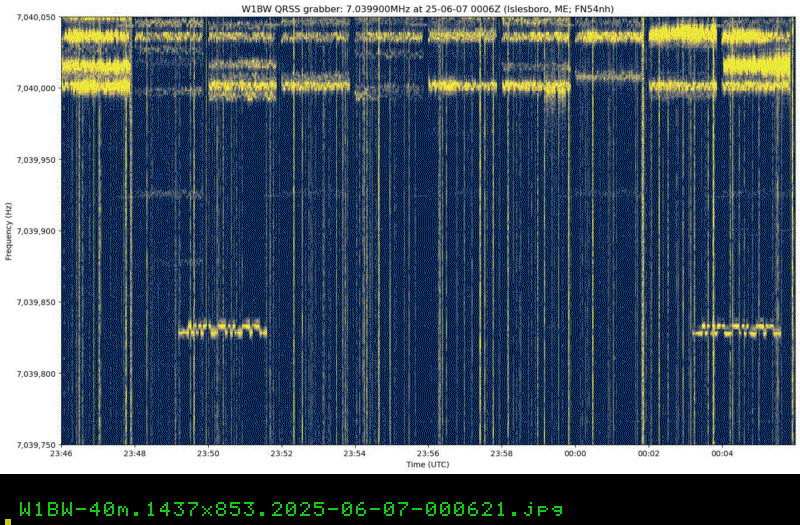Click the QRSS signal trace near 23:50
This screenshot has height=525, width=800.
[x=223, y=329]
